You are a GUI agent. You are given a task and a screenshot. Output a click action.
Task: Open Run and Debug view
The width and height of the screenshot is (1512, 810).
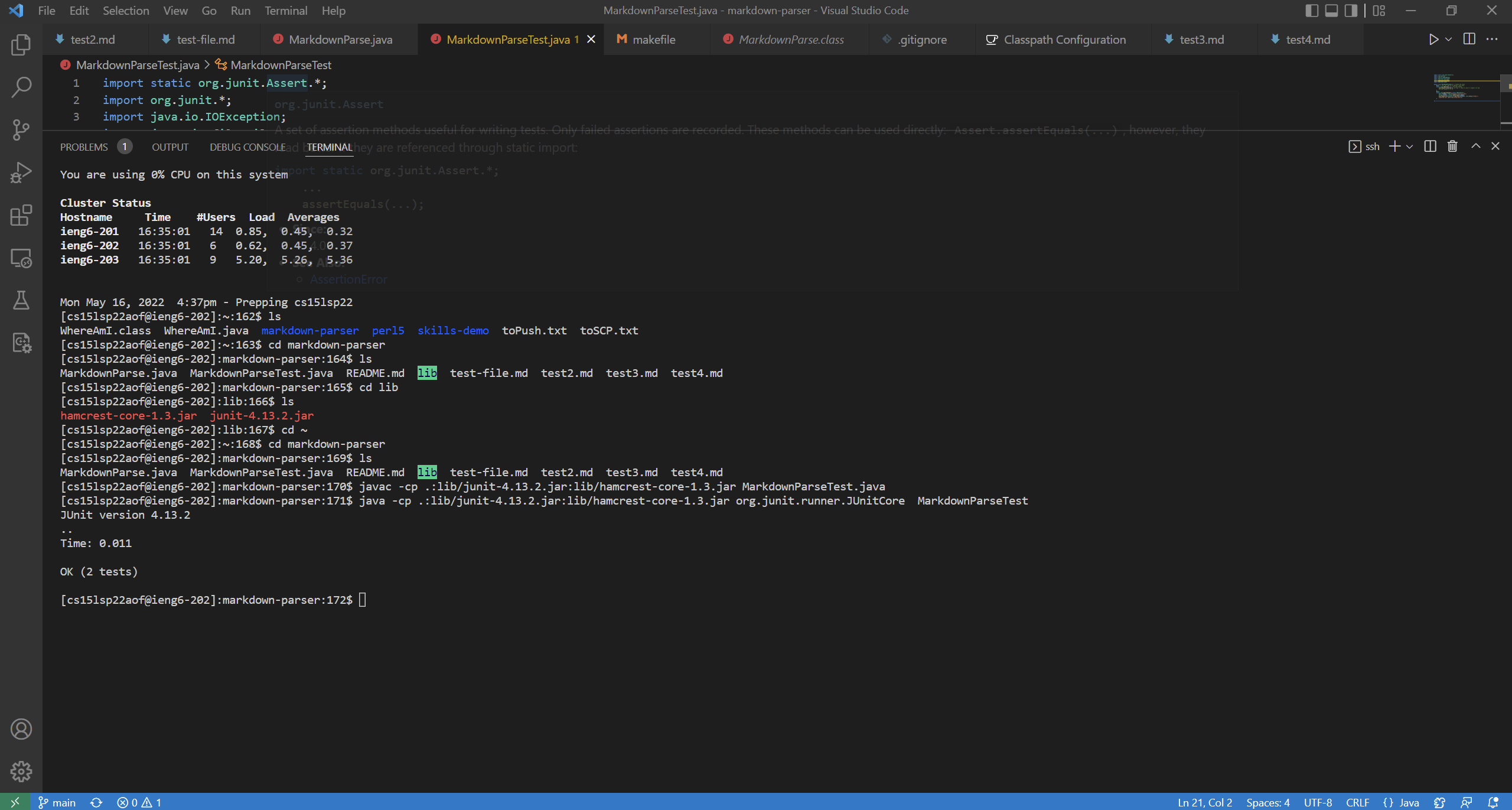[x=21, y=173]
